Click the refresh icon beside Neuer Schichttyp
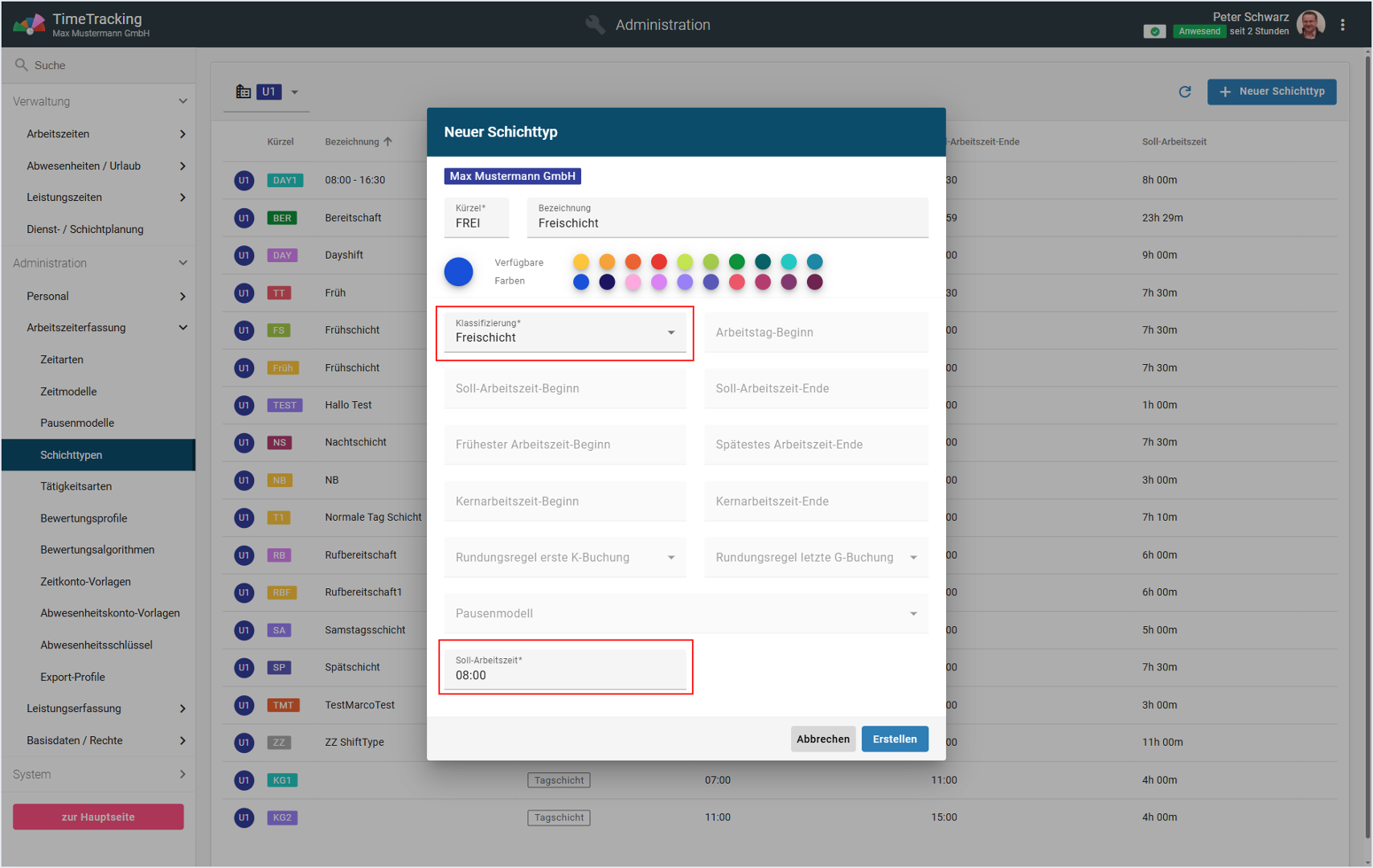 click(1184, 92)
